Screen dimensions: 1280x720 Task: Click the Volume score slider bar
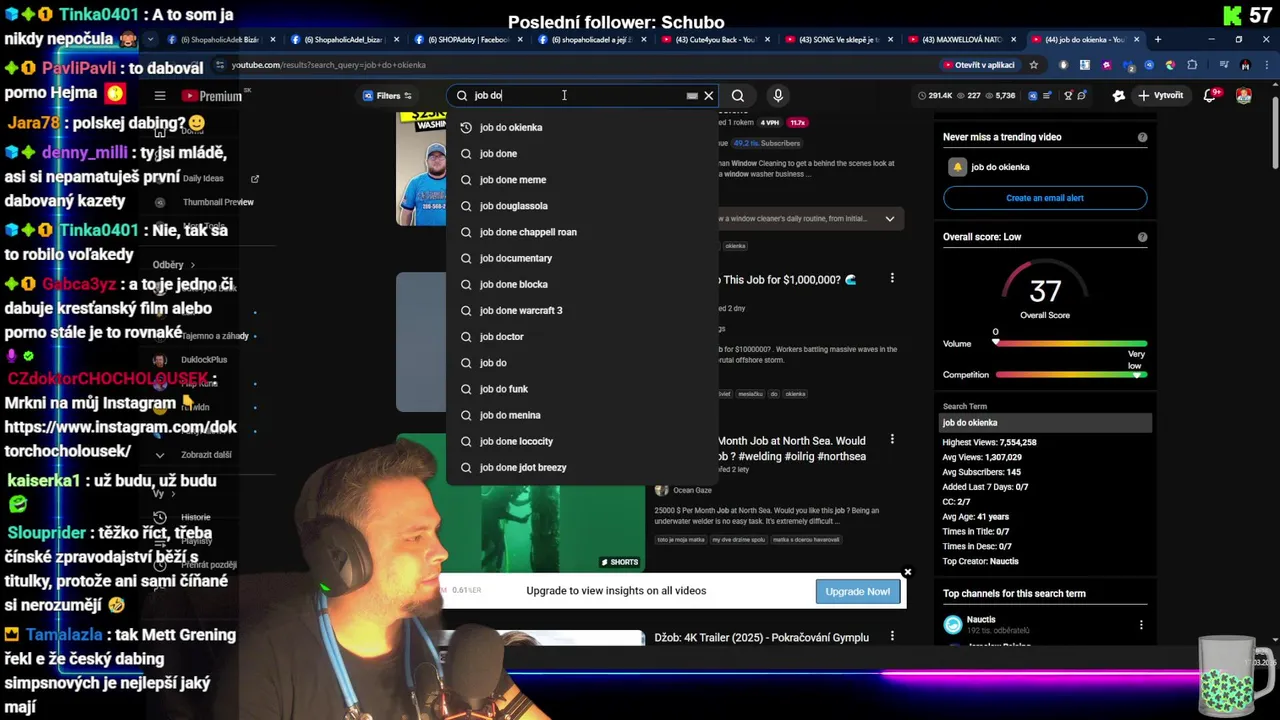[1070, 343]
